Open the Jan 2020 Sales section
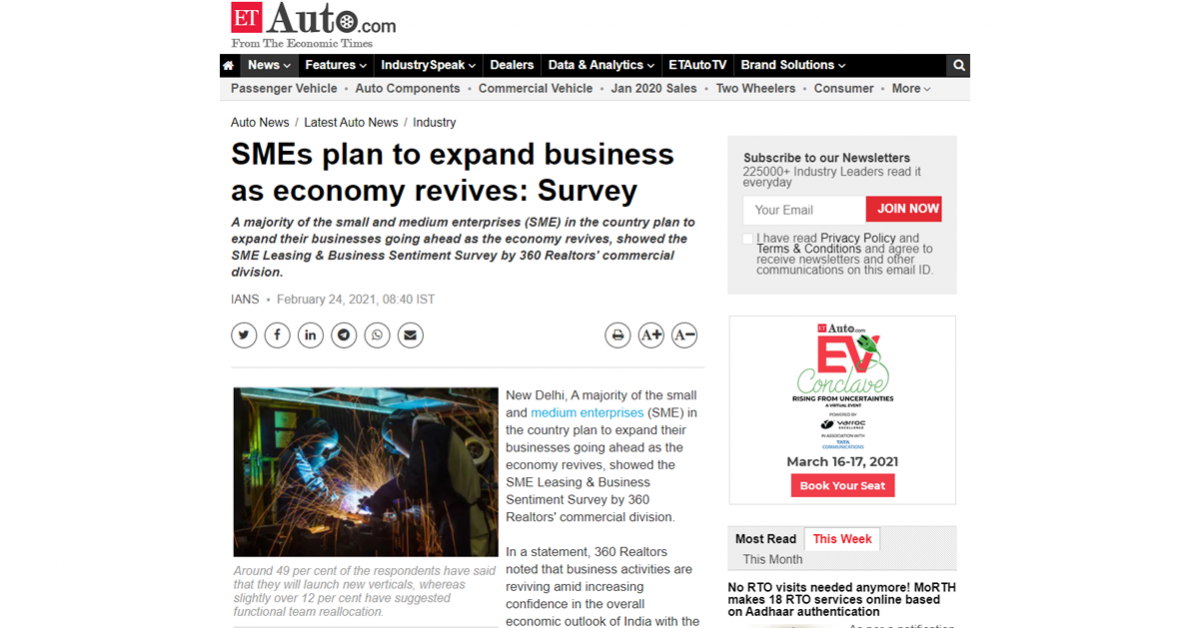The width and height of the screenshot is (1200, 628). click(x=654, y=89)
